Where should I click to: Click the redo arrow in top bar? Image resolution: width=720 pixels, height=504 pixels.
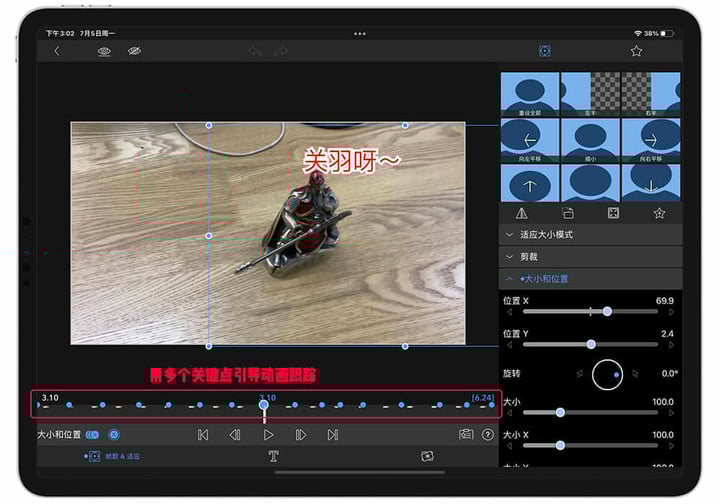[281, 51]
